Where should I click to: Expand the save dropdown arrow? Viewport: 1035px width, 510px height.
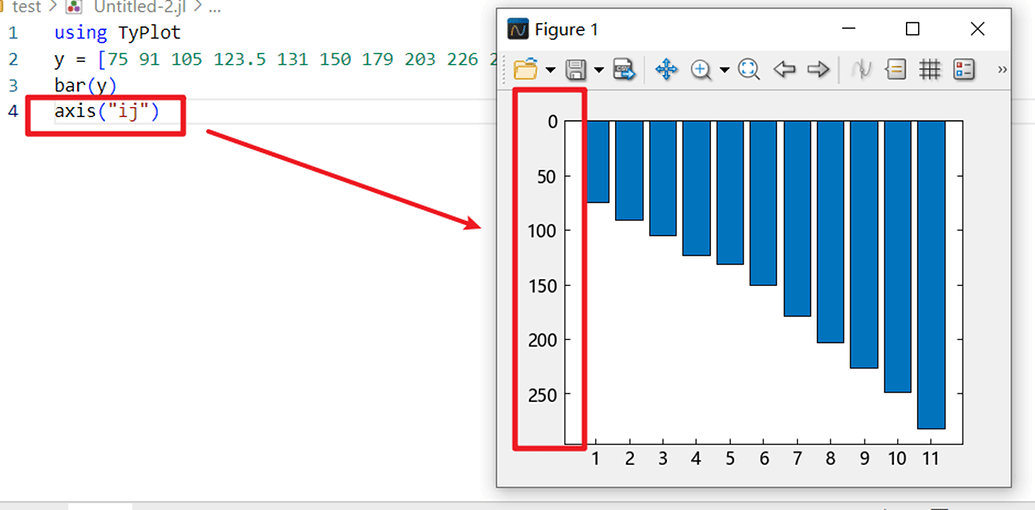599,70
